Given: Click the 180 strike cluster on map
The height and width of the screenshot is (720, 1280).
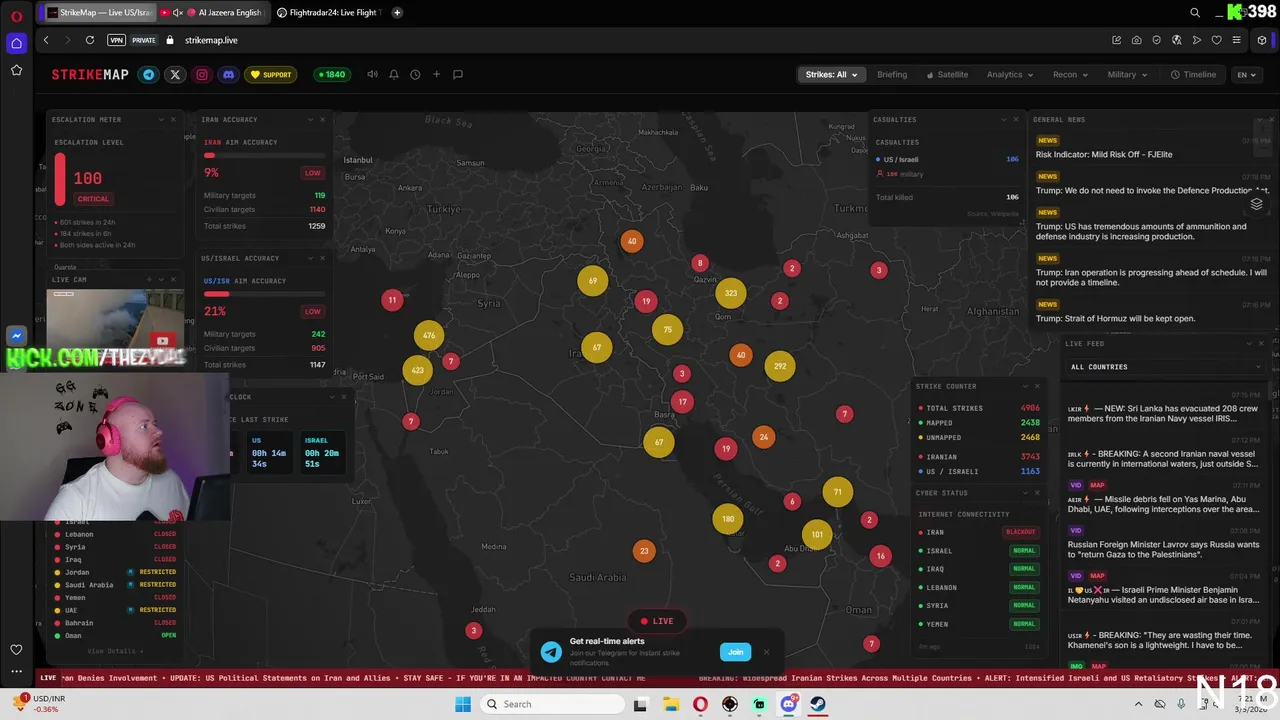Looking at the screenshot, I should coord(728,518).
